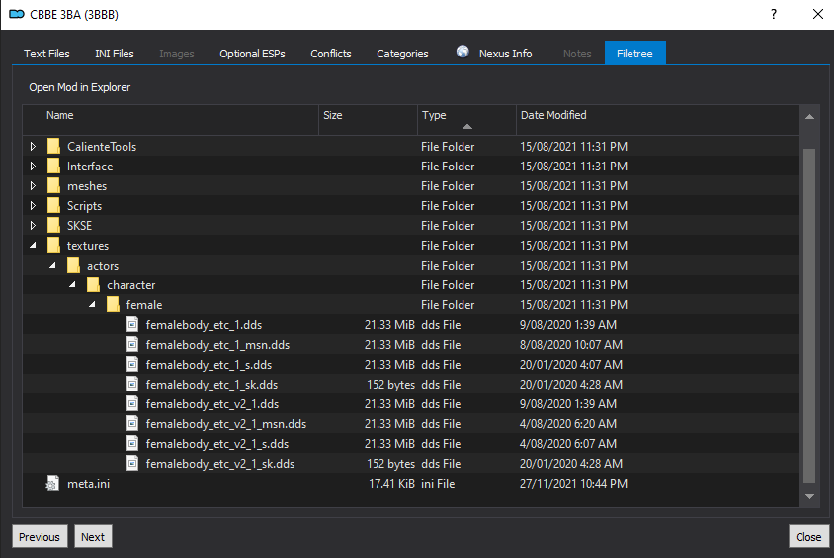Click the female folder icon

[113, 305]
